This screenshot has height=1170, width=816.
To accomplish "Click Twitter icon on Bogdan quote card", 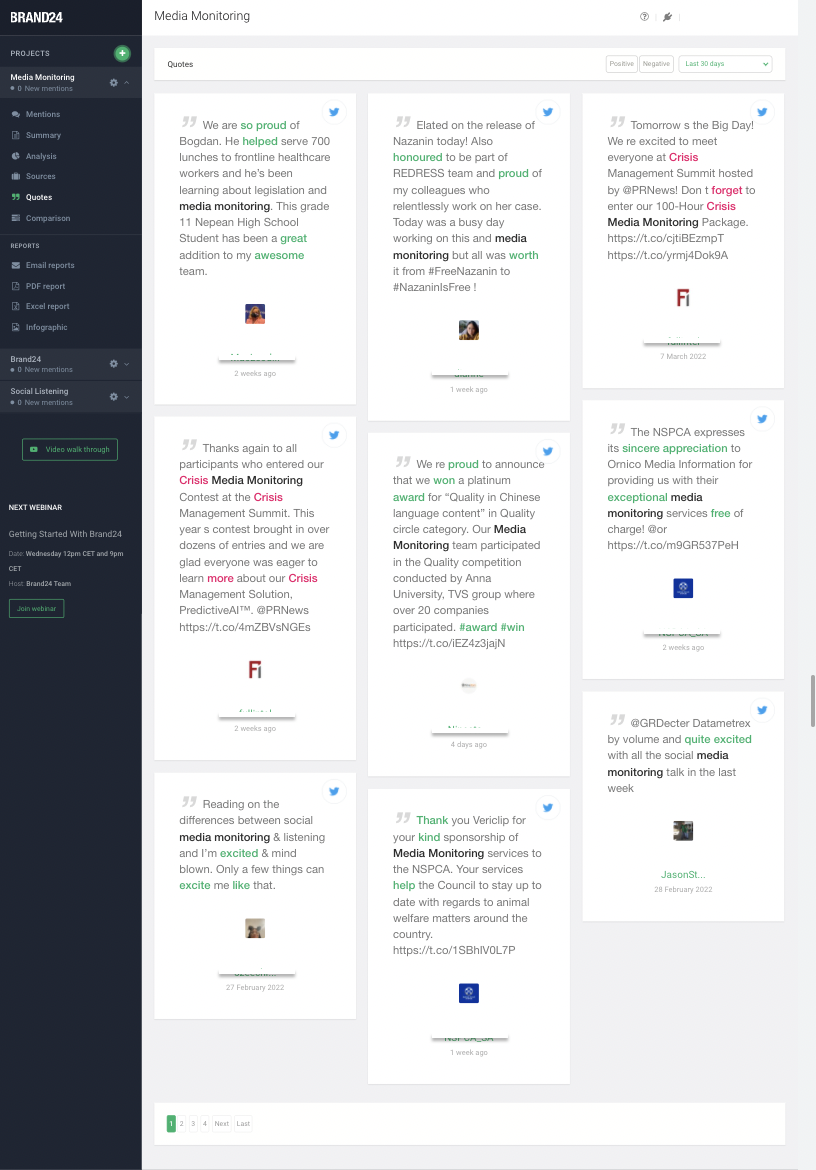I will pos(334,112).
